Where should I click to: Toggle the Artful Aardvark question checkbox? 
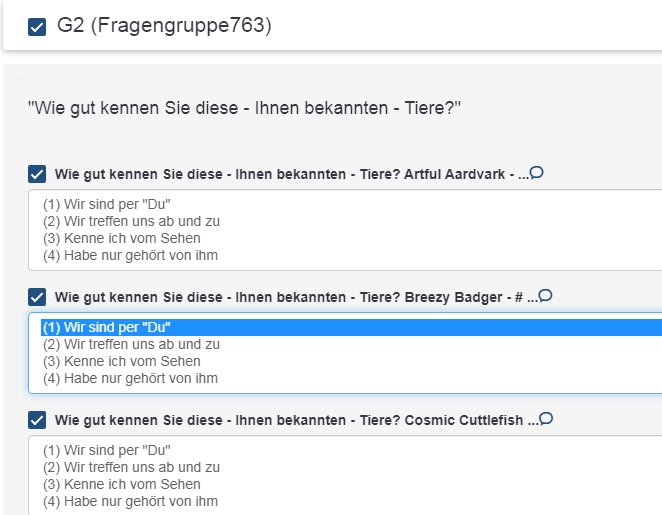point(37,175)
